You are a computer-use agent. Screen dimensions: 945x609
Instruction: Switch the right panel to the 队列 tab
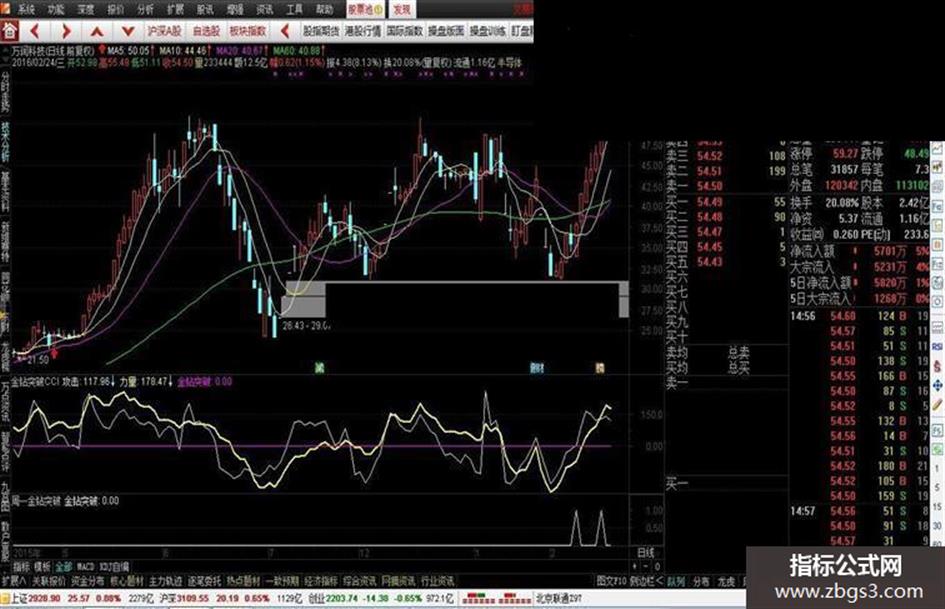pos(676,582)
